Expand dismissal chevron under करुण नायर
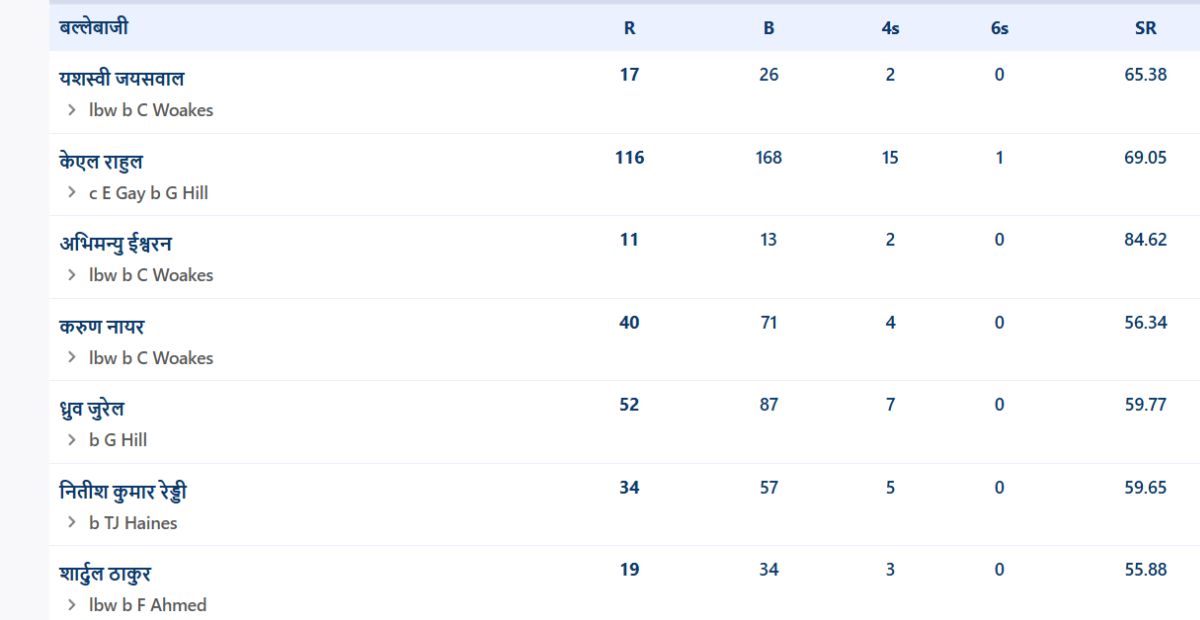This screenshot has height=620, width=1200. (x=72, y=358)
